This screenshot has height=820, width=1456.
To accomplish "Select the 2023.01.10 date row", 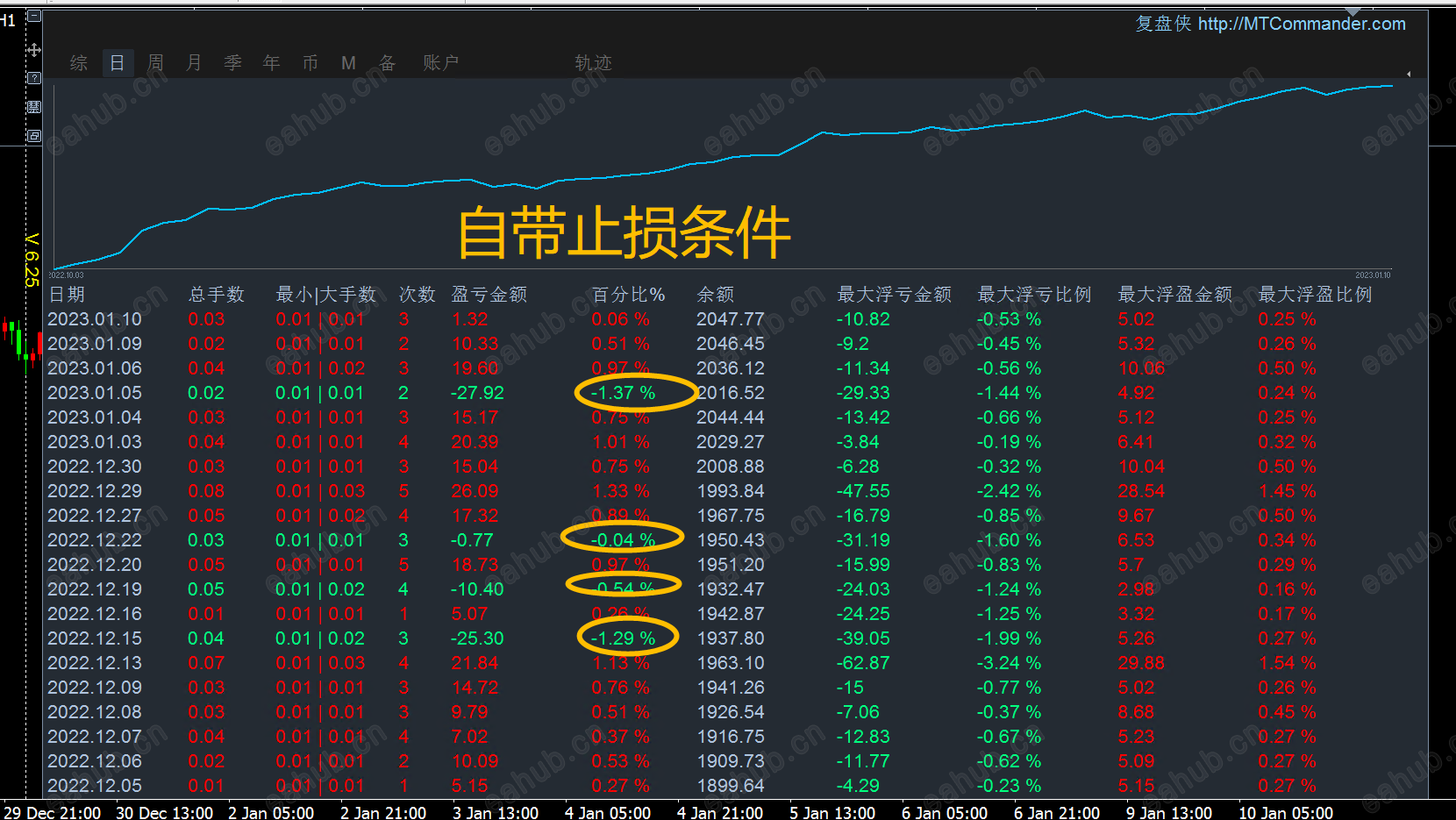I will [95, 319].
